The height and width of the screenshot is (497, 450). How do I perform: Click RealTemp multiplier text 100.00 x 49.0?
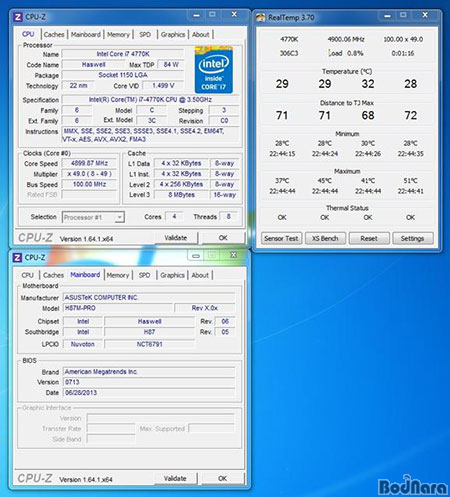coord(403,39)
